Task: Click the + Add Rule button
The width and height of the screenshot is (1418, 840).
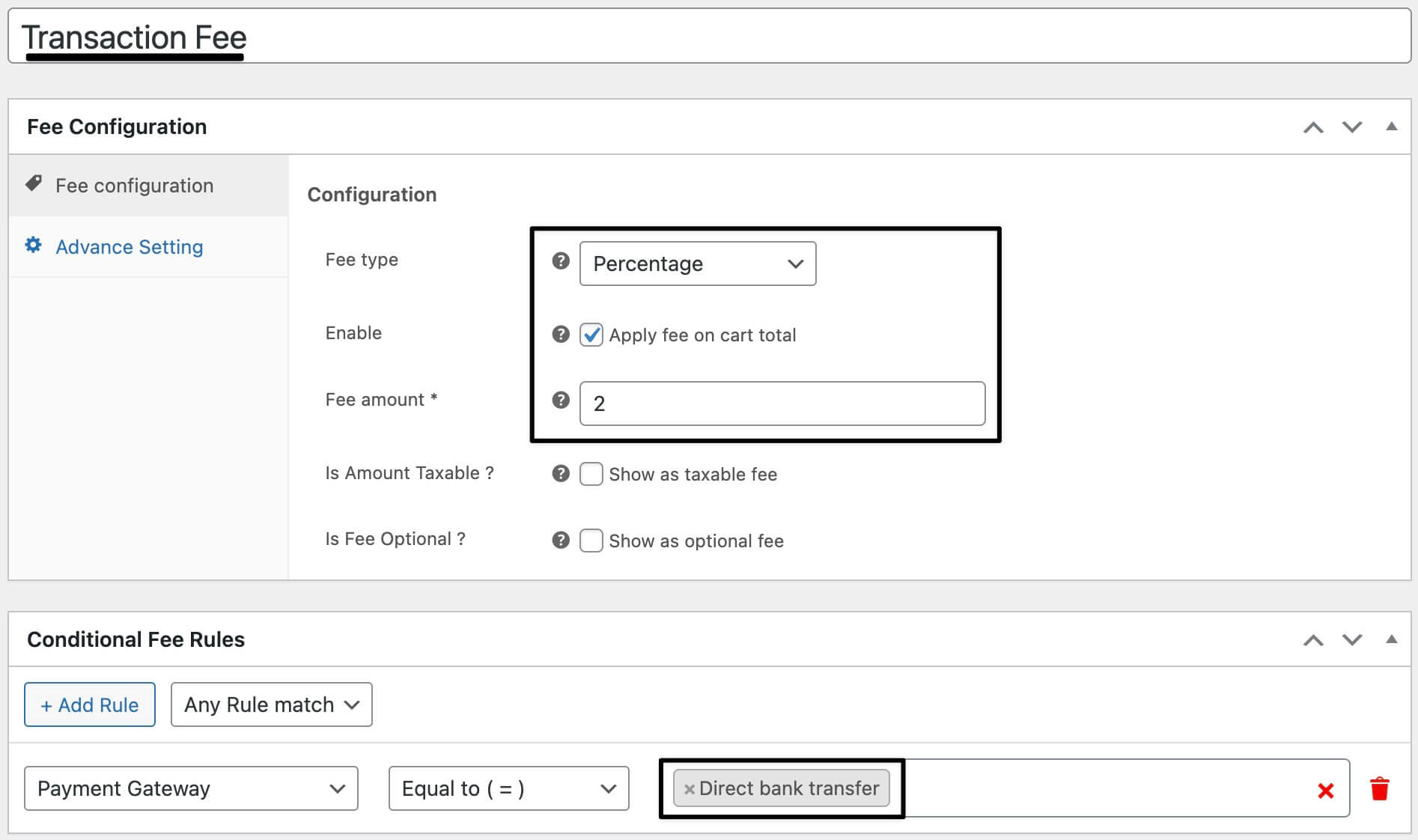Action: point(89,704)
